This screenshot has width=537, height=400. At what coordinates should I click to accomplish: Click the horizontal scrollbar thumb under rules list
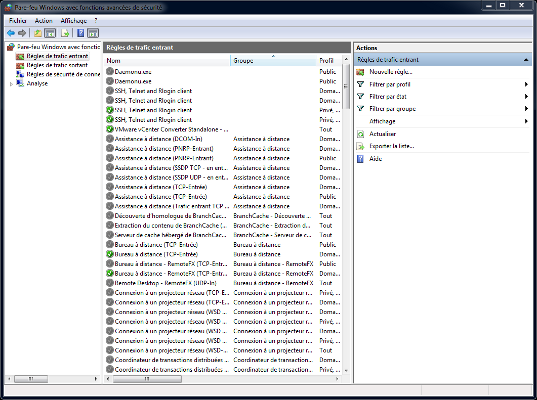click(147, 379)
